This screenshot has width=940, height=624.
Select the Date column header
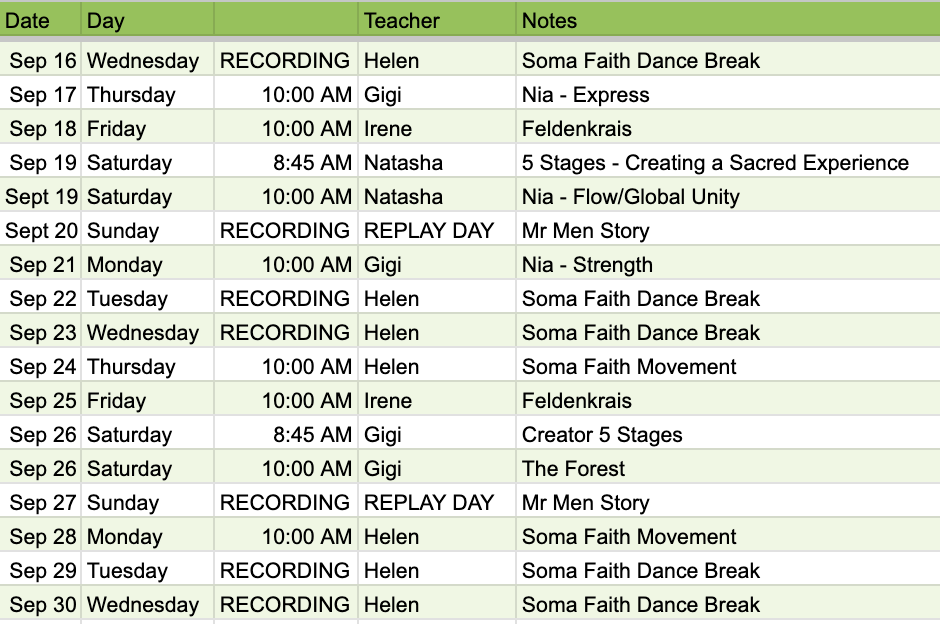pyautogui.click(x=40, y=20)
